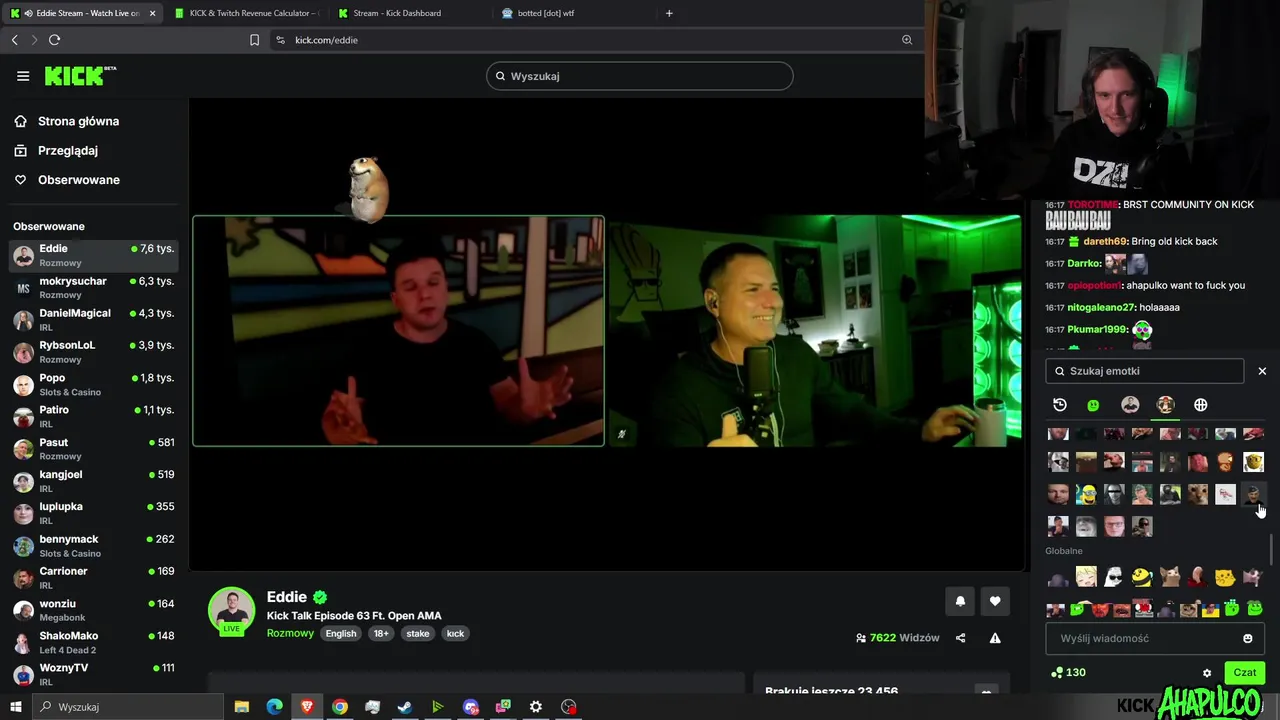The width and height of the screenshot is (1280, 720).
Task: Open bennymack channel
Action: (94, 546)
